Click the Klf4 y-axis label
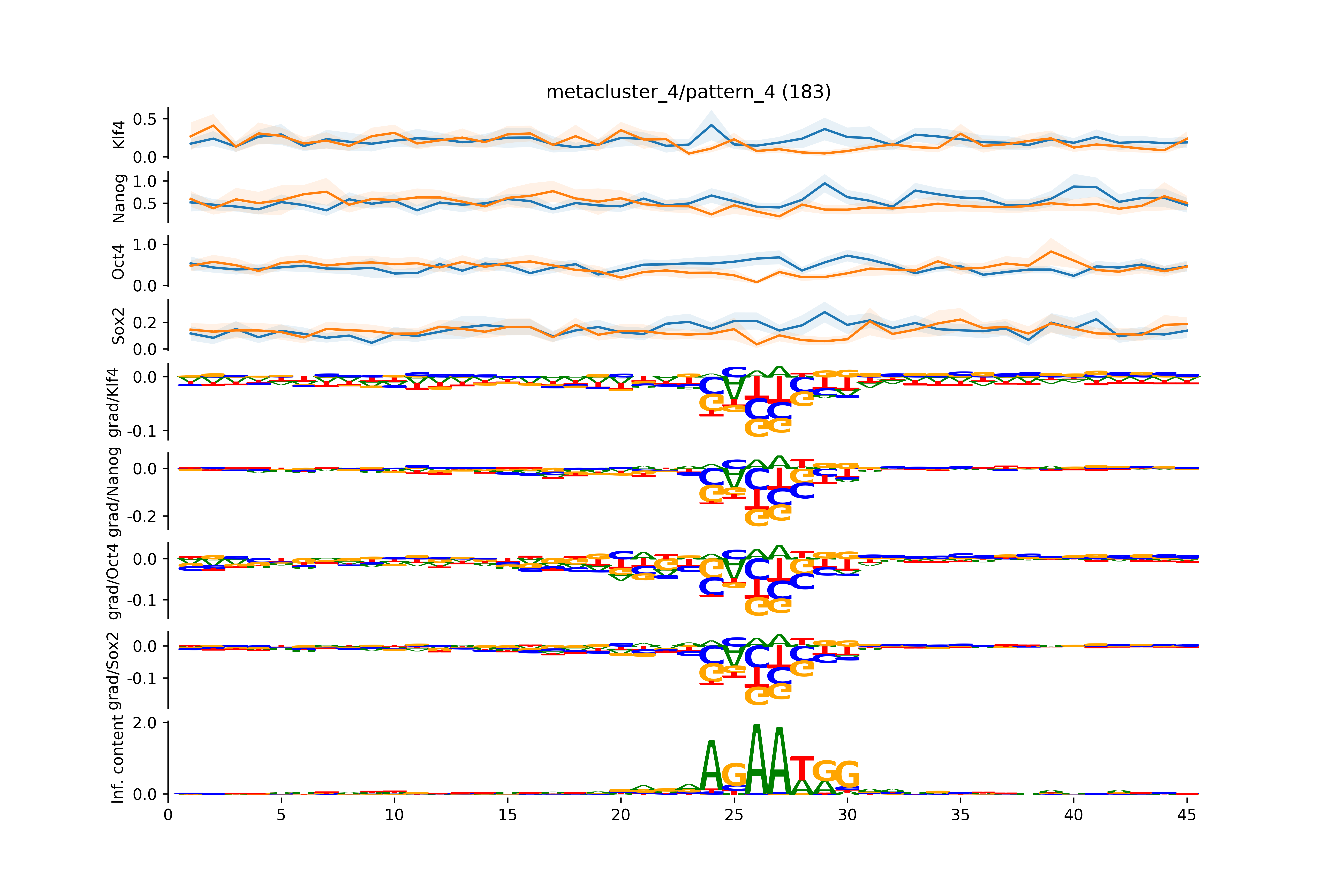 118,135
